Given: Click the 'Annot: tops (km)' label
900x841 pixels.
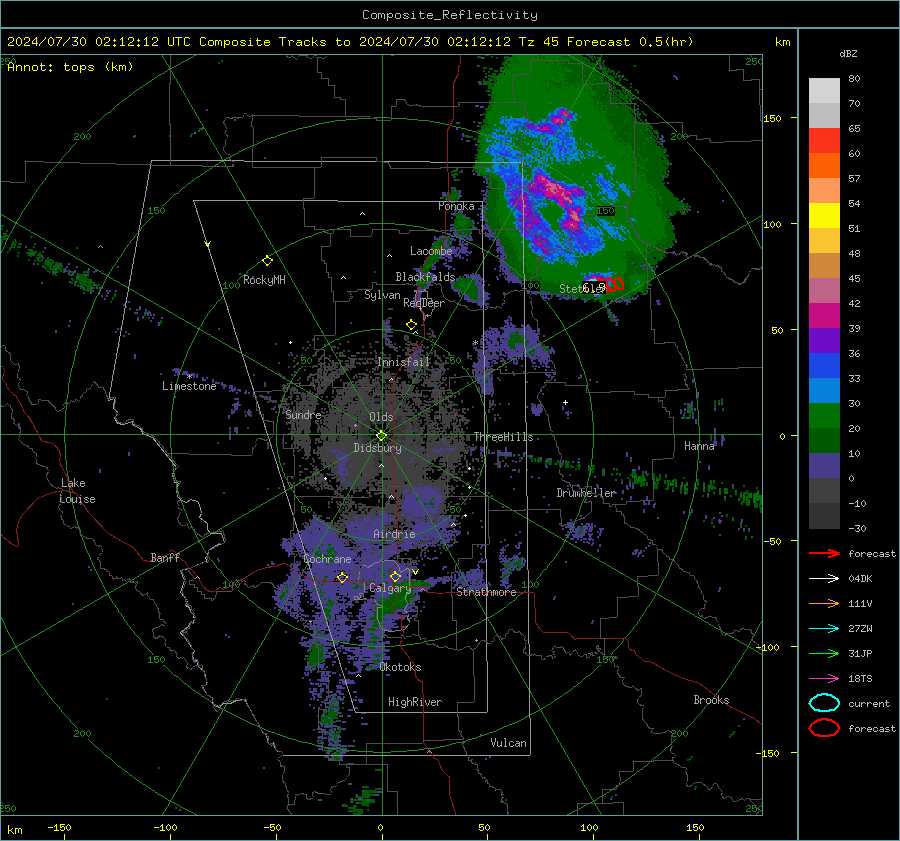Looking at the screenshot, I should 70,67.
